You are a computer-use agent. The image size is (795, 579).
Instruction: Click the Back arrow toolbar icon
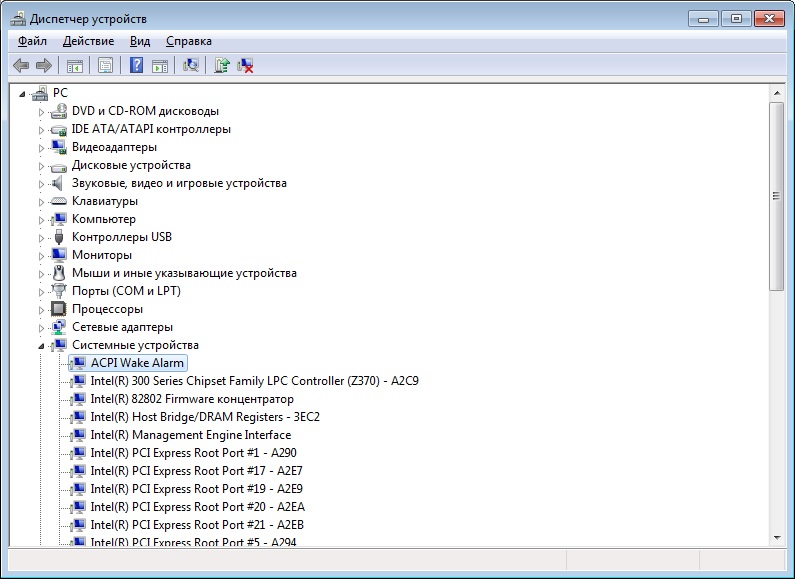point(21,65)
